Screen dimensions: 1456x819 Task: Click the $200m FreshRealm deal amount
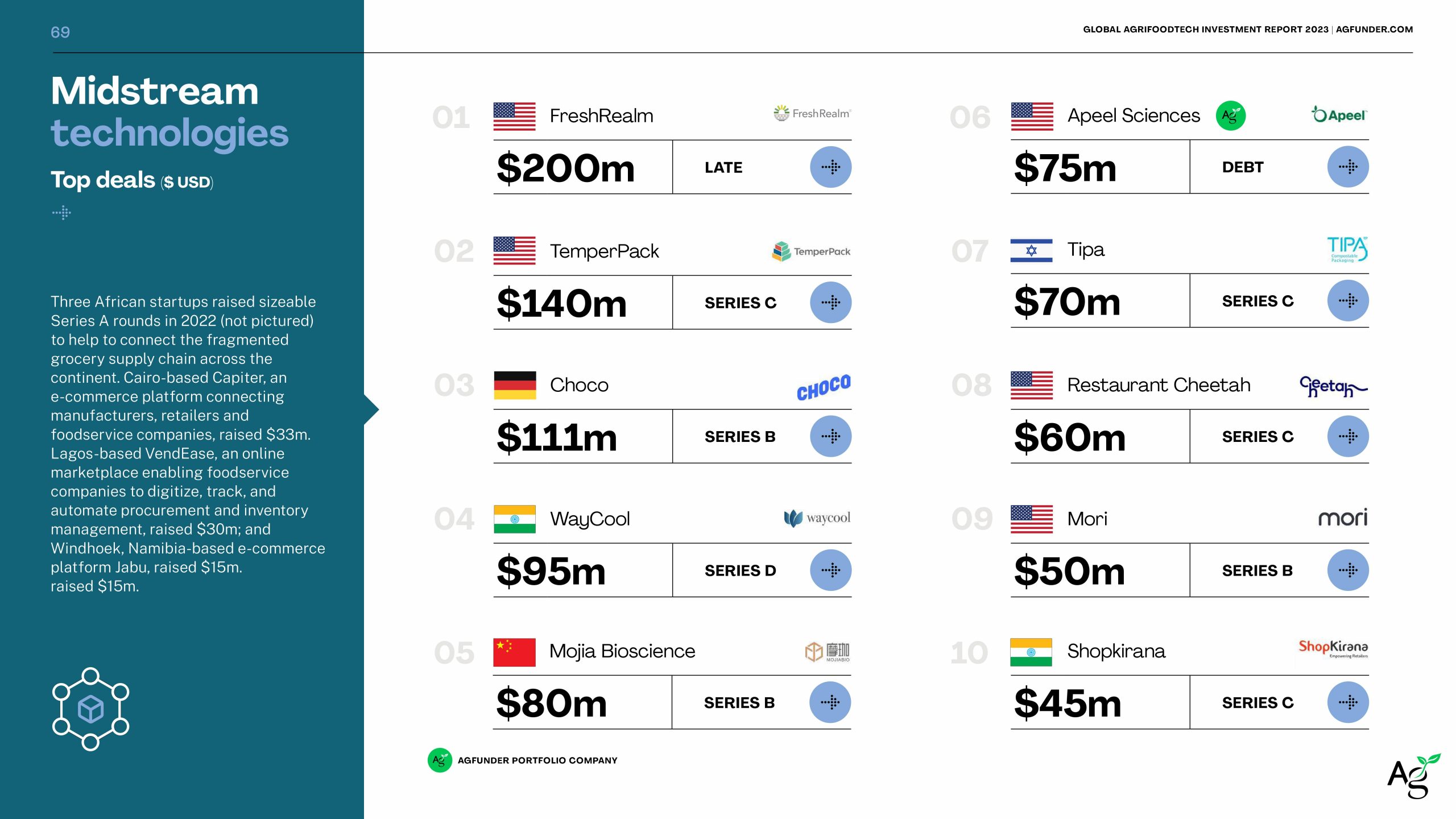[x=565, y=168]
